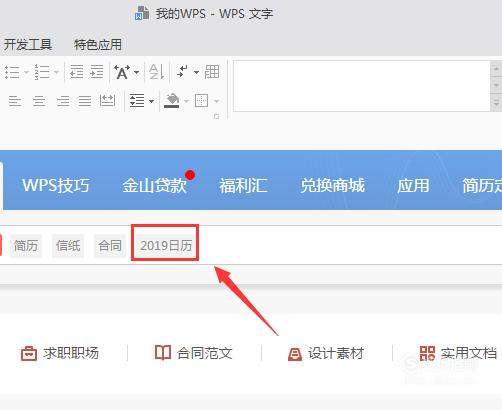Screen dimensions: 502x410
Task: Open the 特色应用 tab
Action: click(x=98, y=44)
